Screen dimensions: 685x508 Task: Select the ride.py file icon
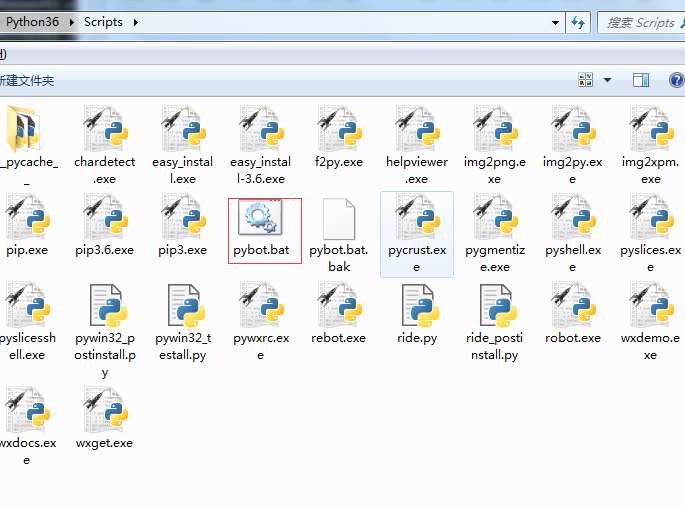point(420,305)
